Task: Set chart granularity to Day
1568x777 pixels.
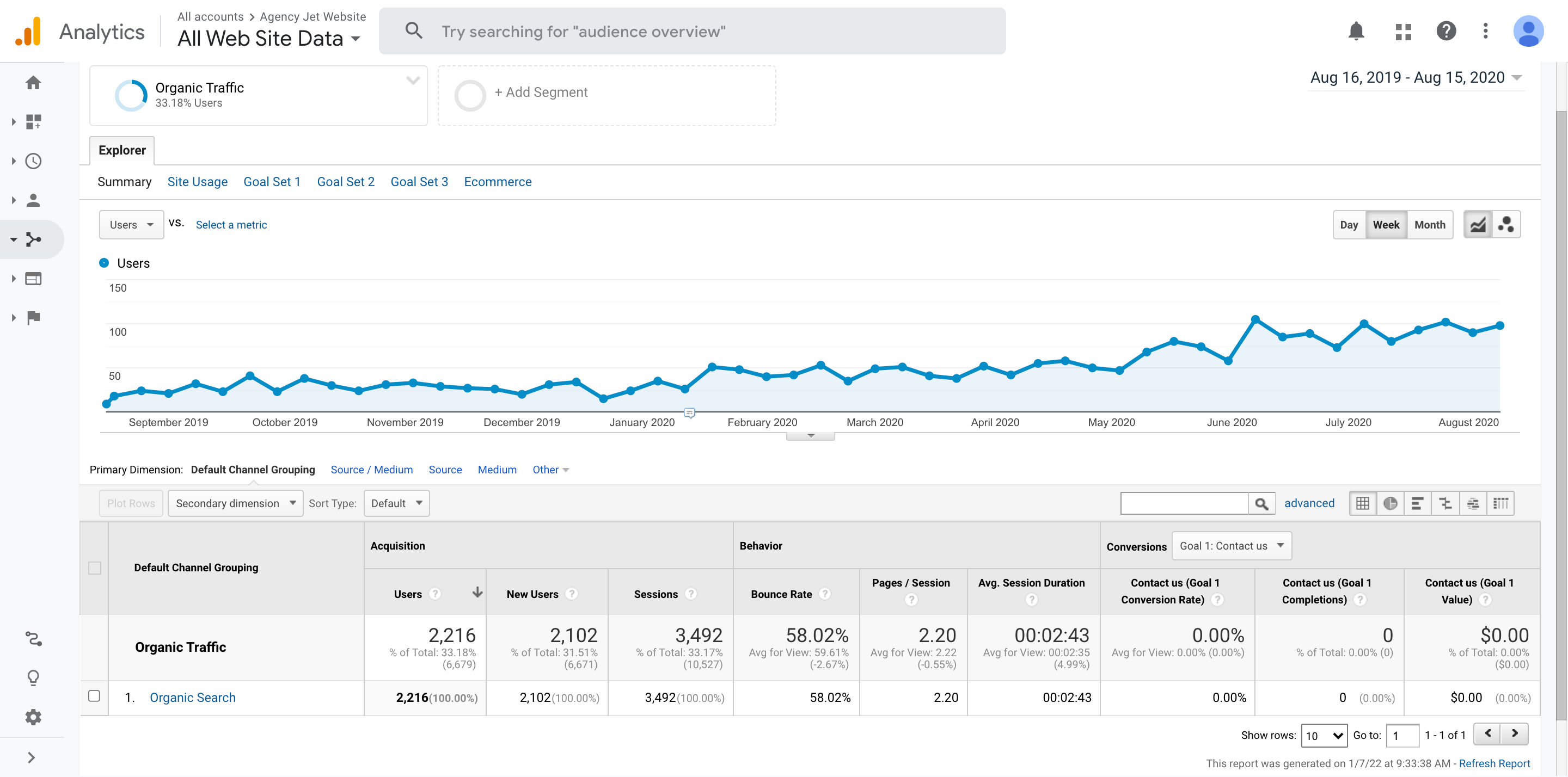Action: (x=1349, y=225)
